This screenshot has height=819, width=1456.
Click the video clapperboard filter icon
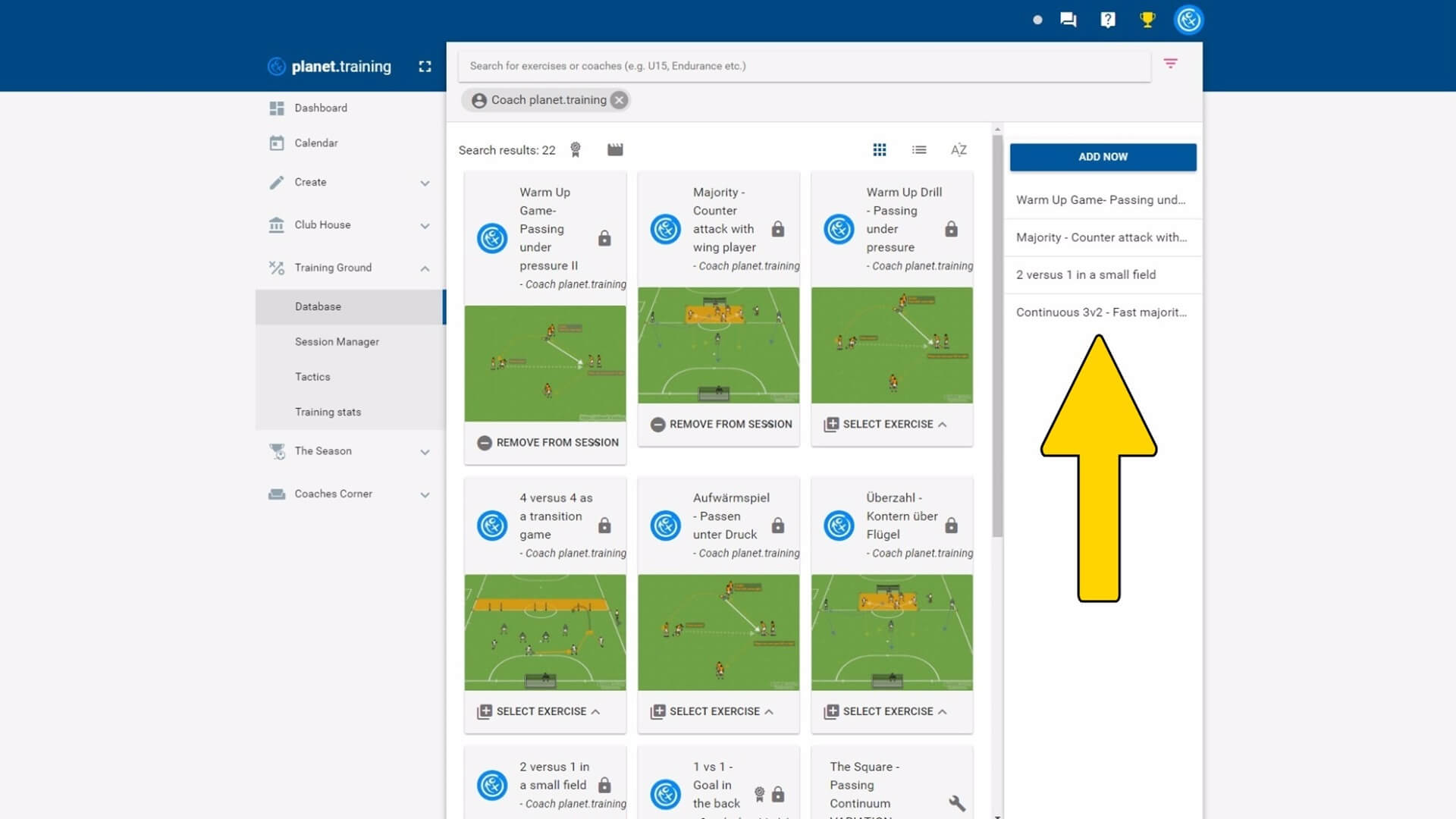tap(615, 149)
